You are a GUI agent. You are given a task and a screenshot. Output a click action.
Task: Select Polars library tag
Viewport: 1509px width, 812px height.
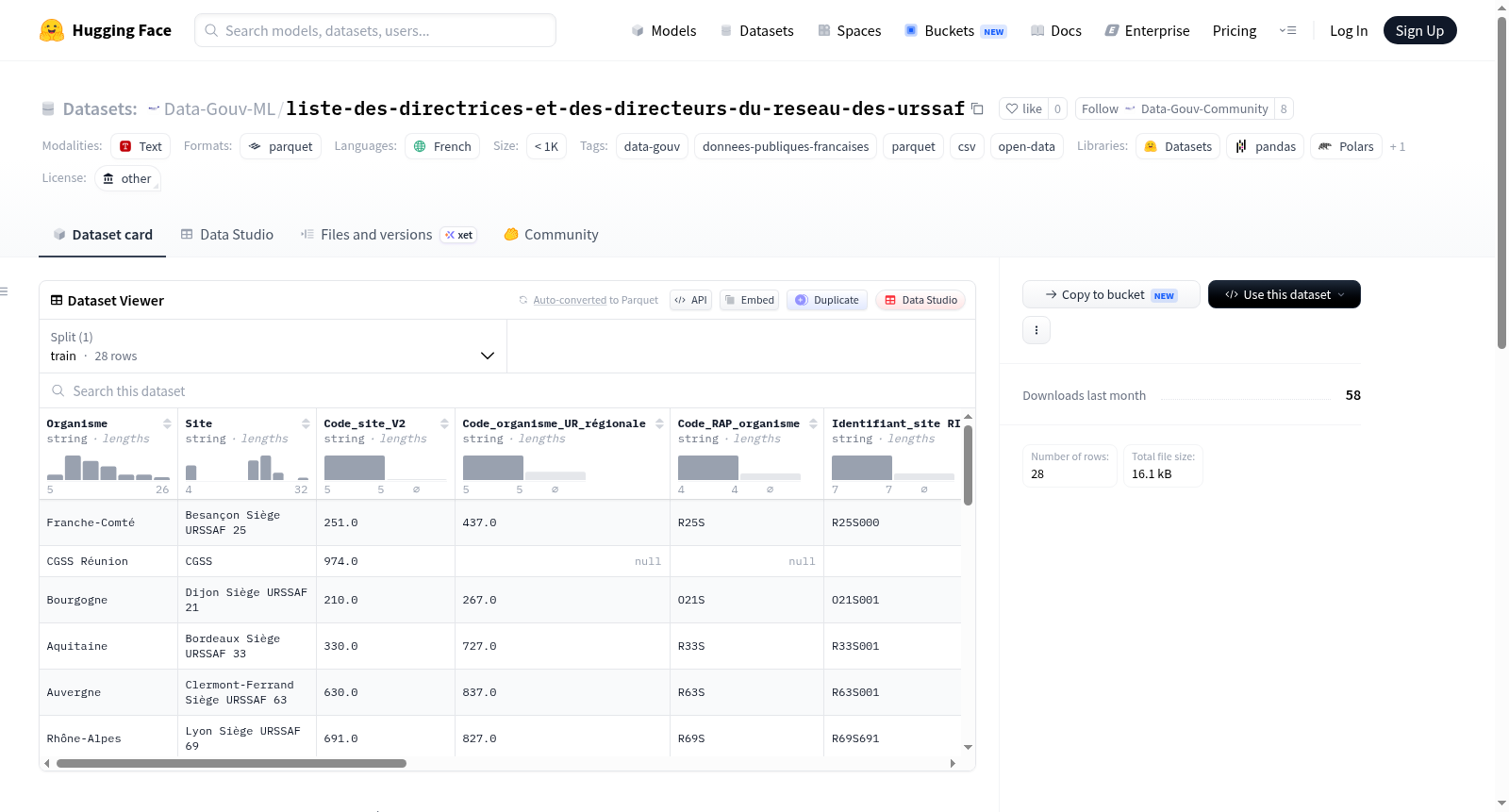tap(1346, 146)
